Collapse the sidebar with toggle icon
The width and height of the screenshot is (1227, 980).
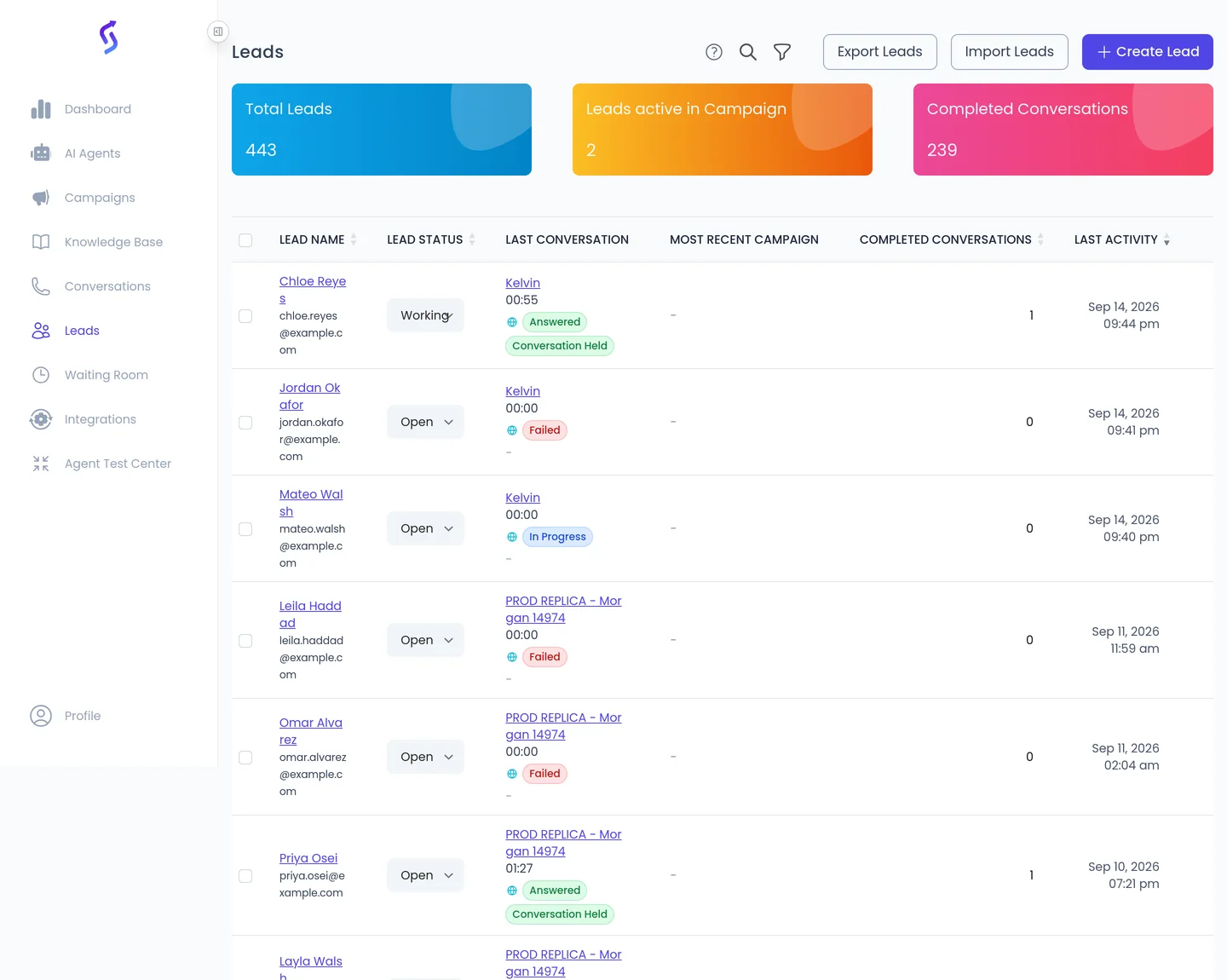(218, 32)
